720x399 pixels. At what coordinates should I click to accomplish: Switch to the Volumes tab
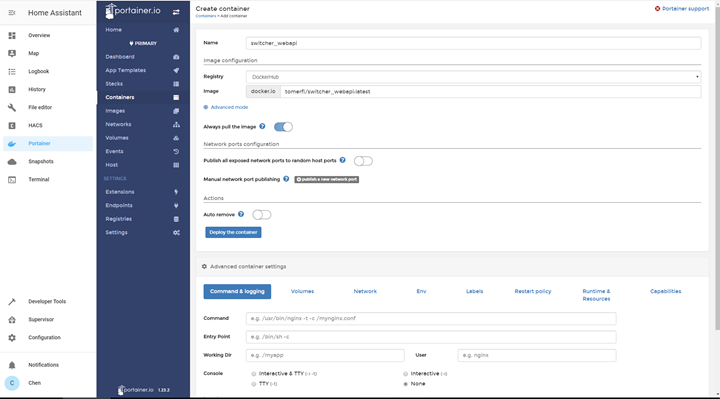(302, 292)
